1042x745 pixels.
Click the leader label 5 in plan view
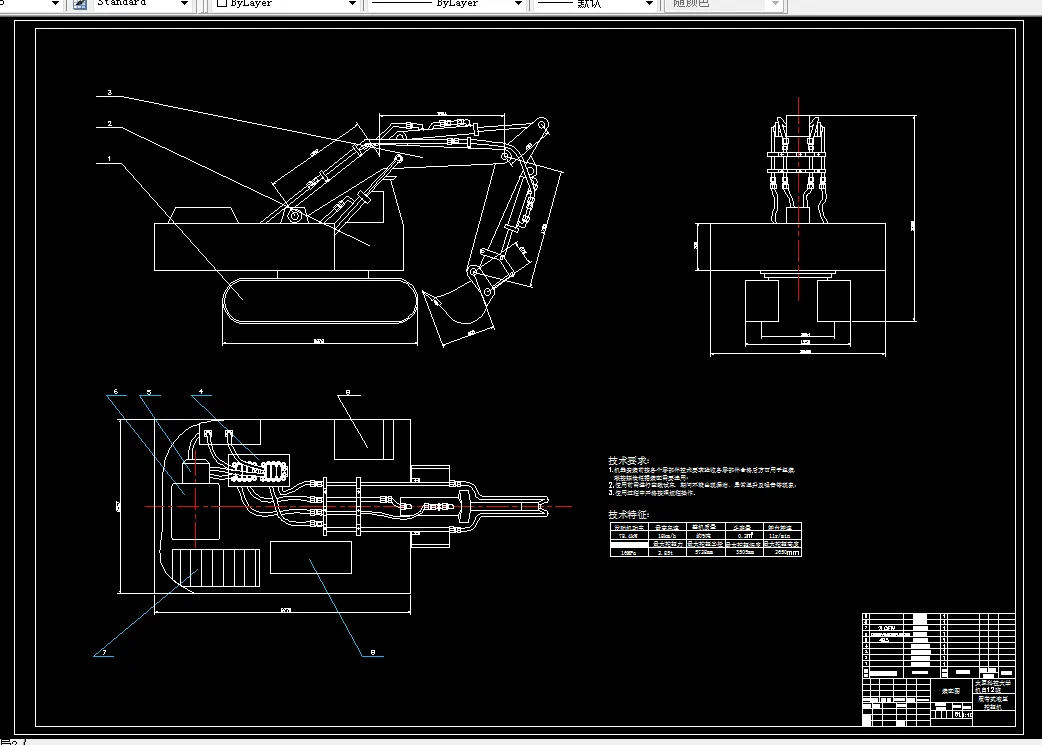149,391
